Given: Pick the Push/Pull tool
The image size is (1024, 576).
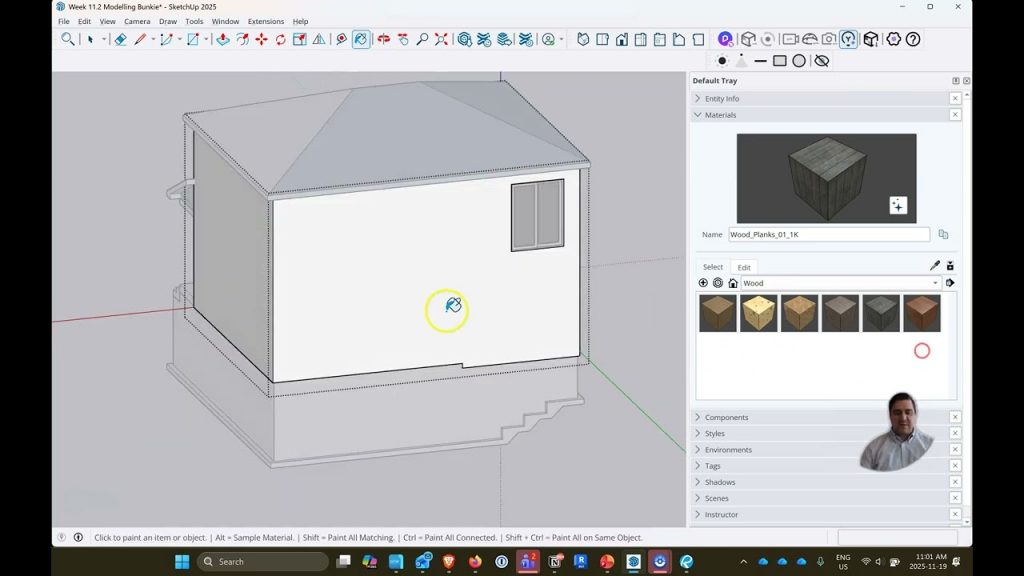Looking at the screenshot, I should [x=222, y=39].
